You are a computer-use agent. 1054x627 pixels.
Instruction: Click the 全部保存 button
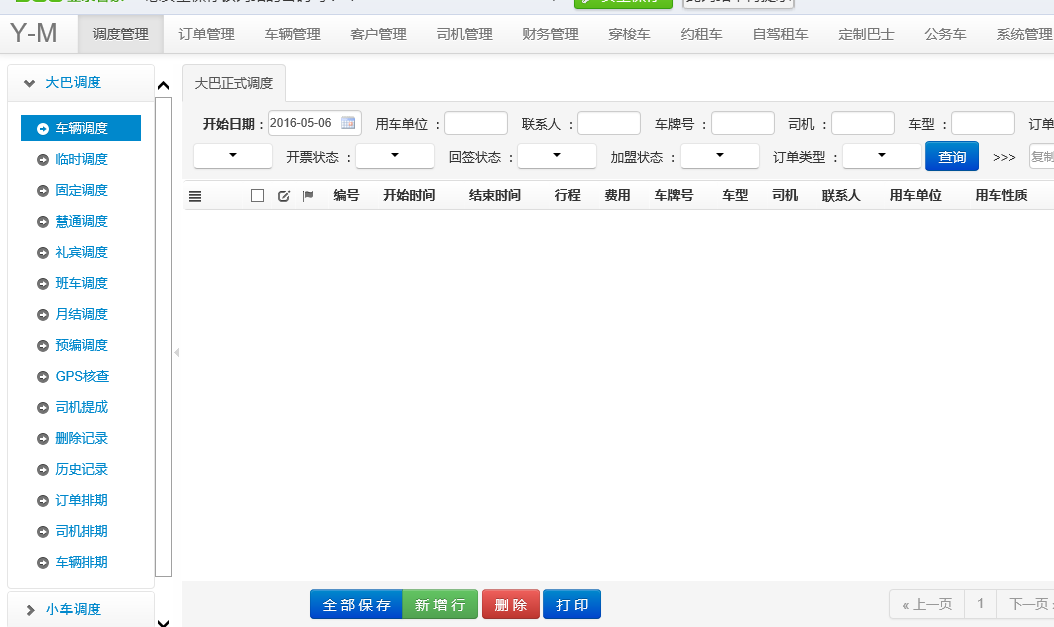pyautogui.click(x=356, y=605)
